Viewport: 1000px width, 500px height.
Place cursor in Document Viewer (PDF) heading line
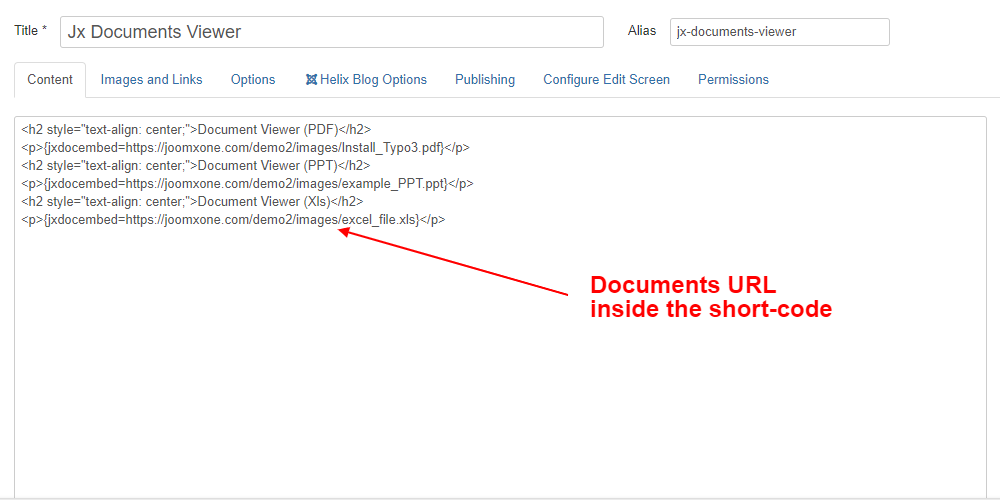(x=196, y=130)
